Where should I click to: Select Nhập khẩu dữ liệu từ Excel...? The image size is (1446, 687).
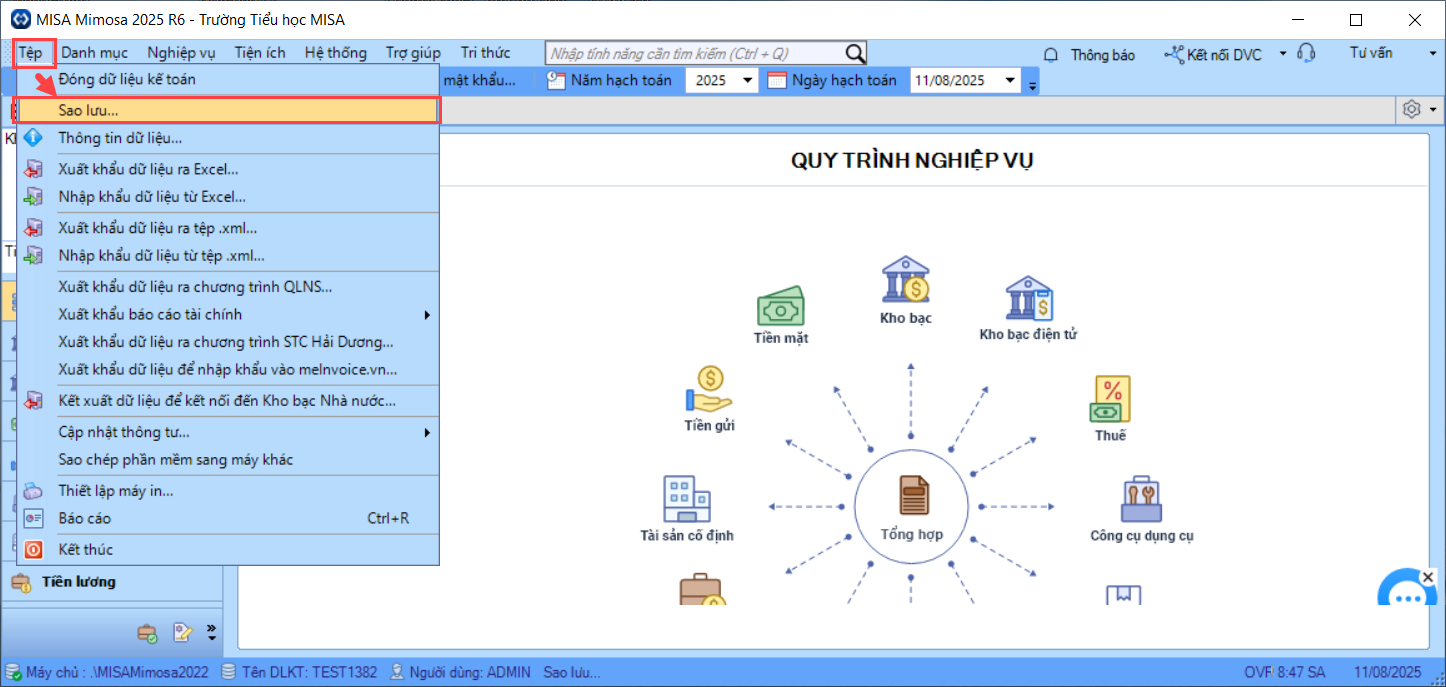[228, 197]
